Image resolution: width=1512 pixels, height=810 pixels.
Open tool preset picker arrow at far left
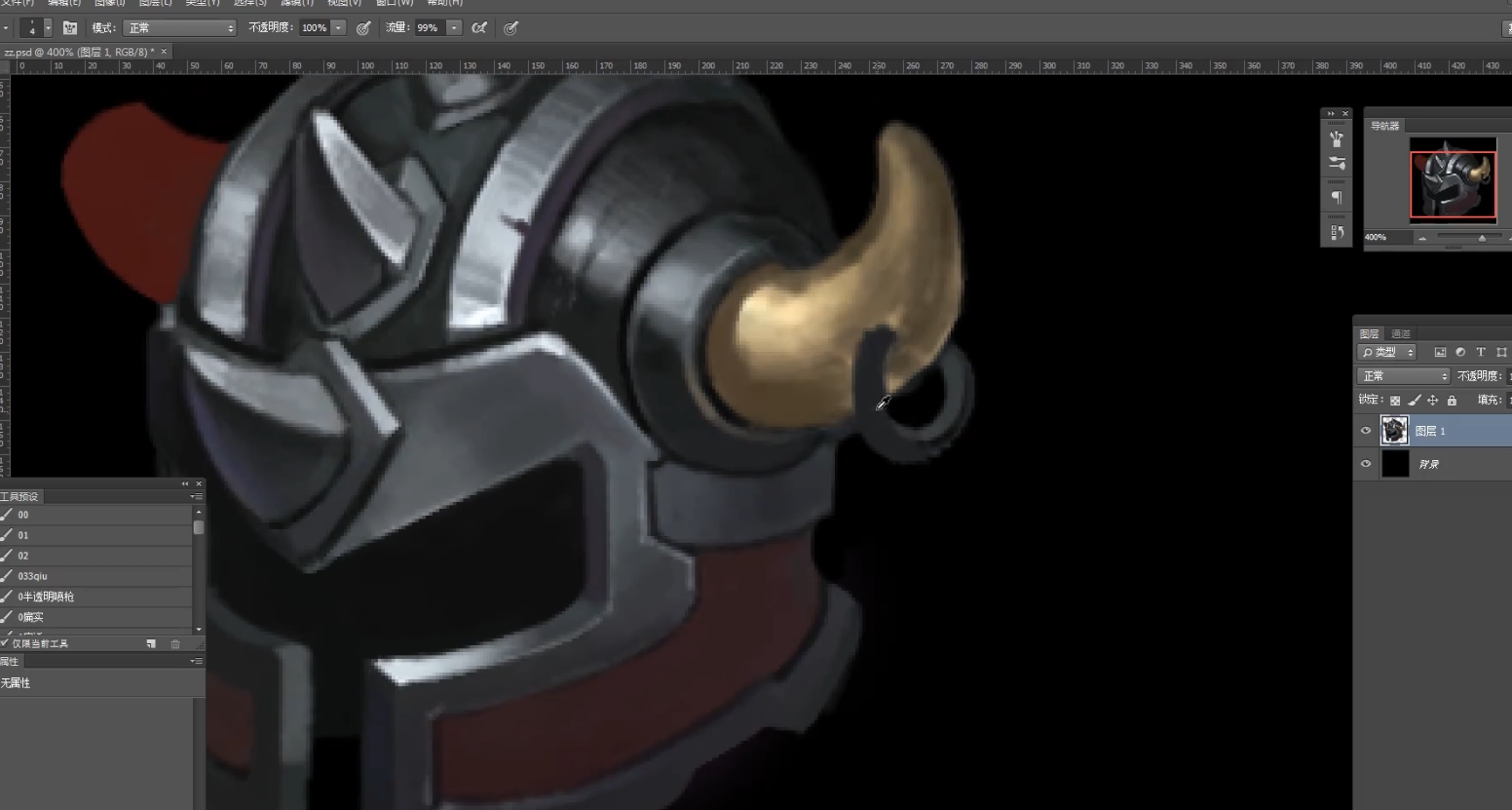point(5,28)
